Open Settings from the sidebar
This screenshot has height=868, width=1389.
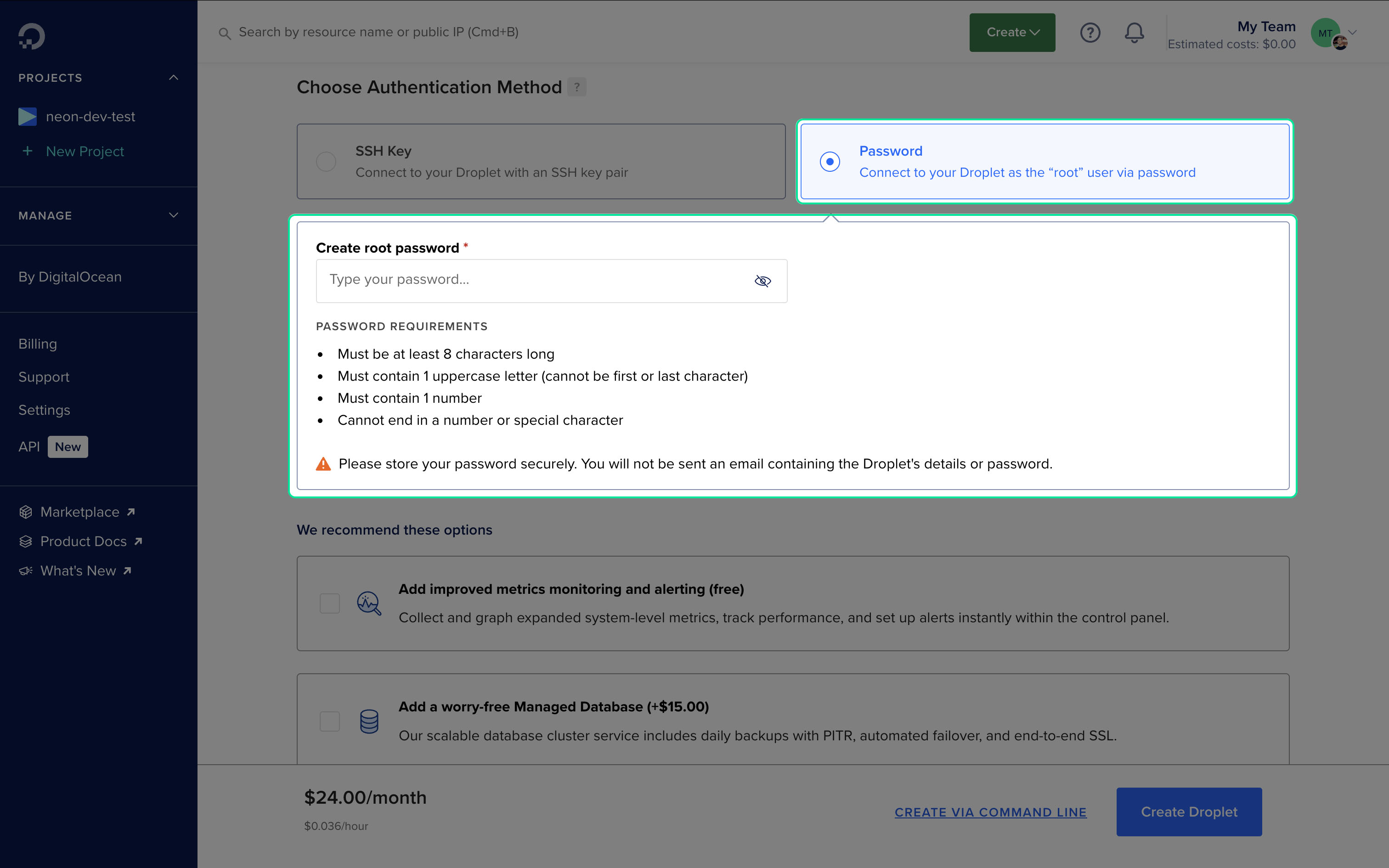pyautogui.click(x=44, y=410)
